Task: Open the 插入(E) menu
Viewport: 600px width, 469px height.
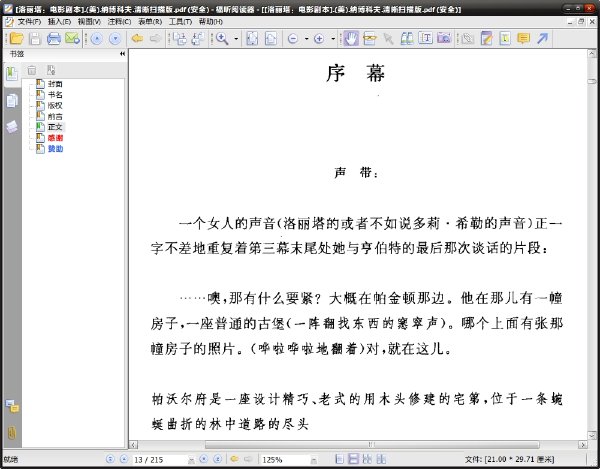Action: (x=59, y=22)
